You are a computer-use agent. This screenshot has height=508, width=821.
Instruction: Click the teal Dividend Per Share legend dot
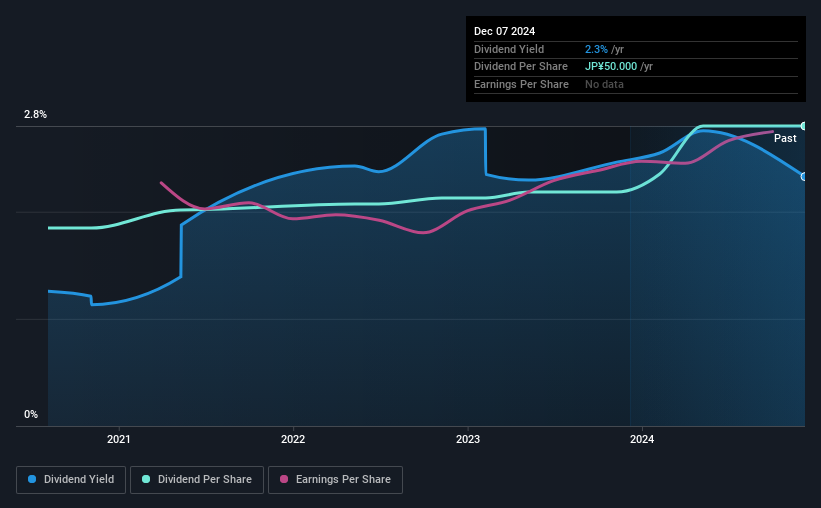pyautogui.click(x=146, y=479)
